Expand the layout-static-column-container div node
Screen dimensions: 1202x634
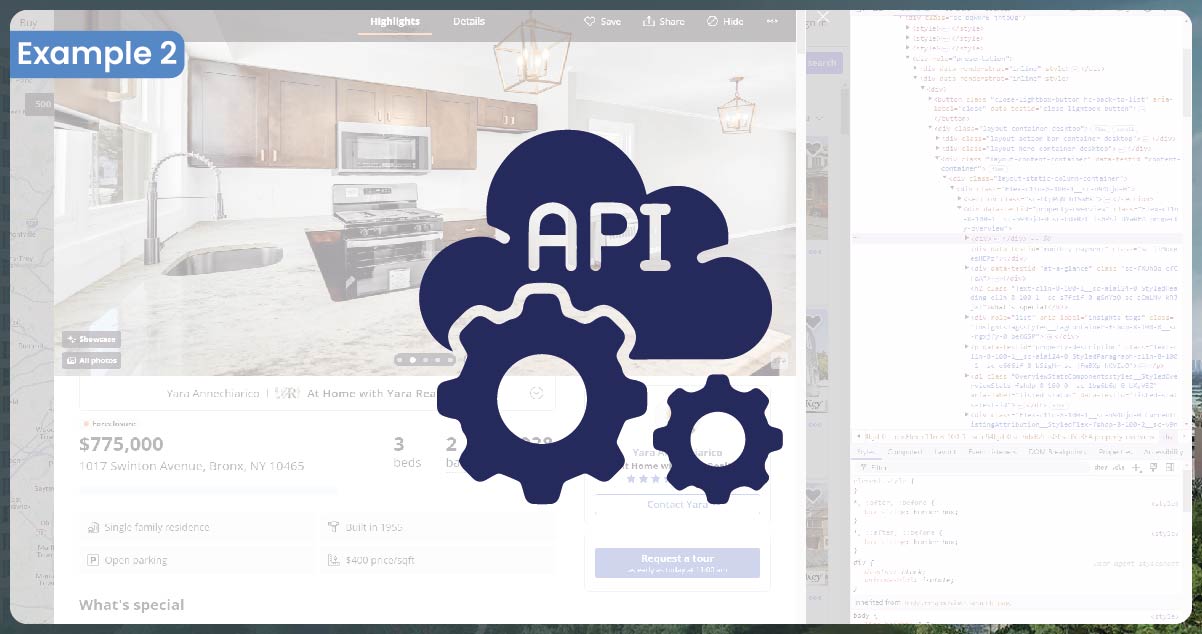[x=944, y=177]
